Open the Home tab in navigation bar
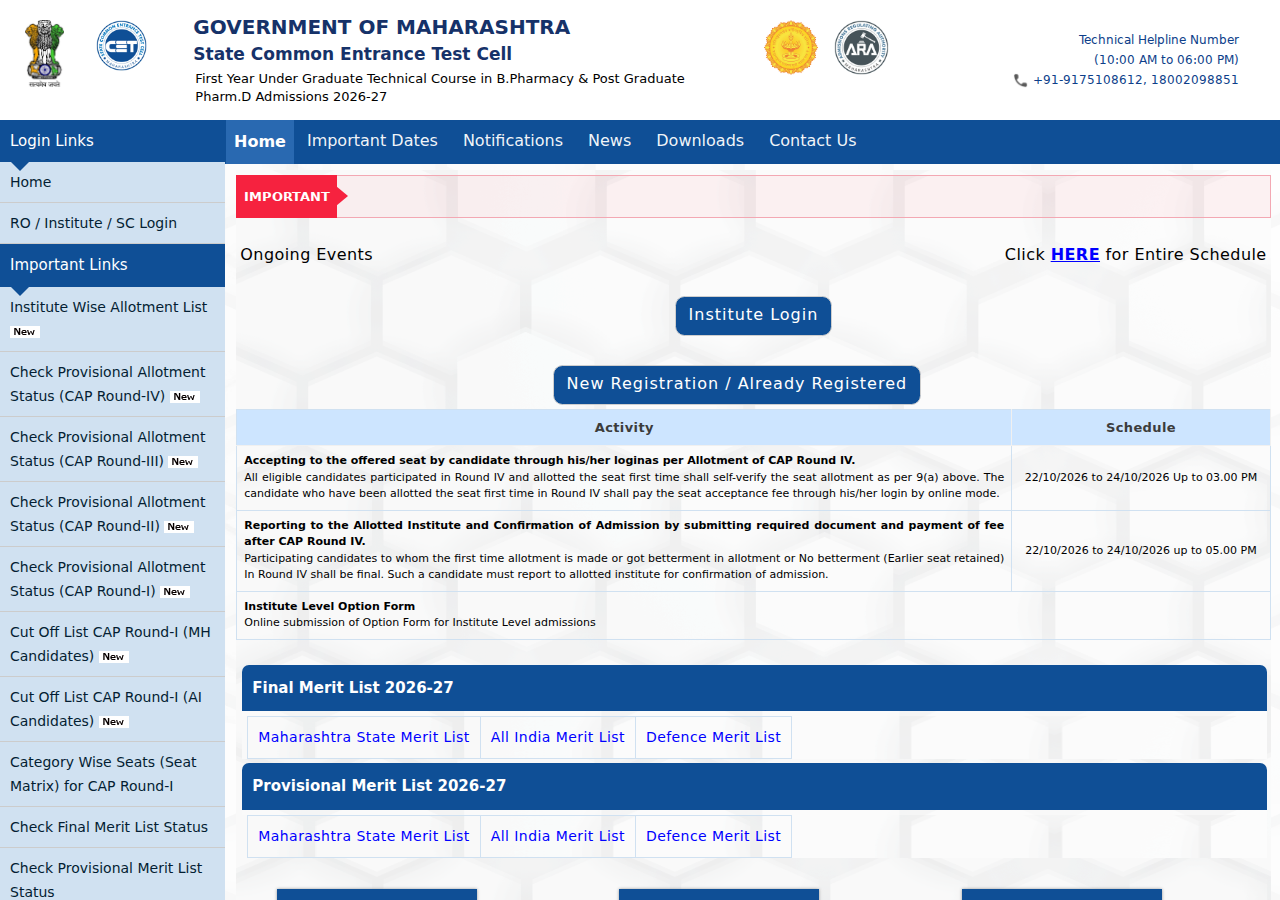Image resolution: width=1280 pixels, height=900 pixels. tap(260, 141)
